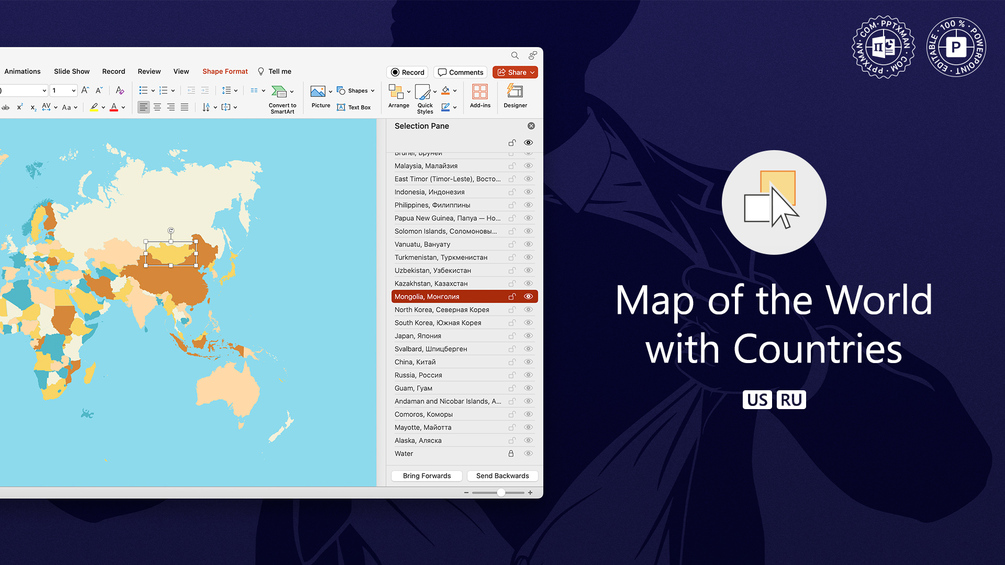1005x565 pixels.
Task: Click the red font color icon
Action: click(x=114, y=107)
